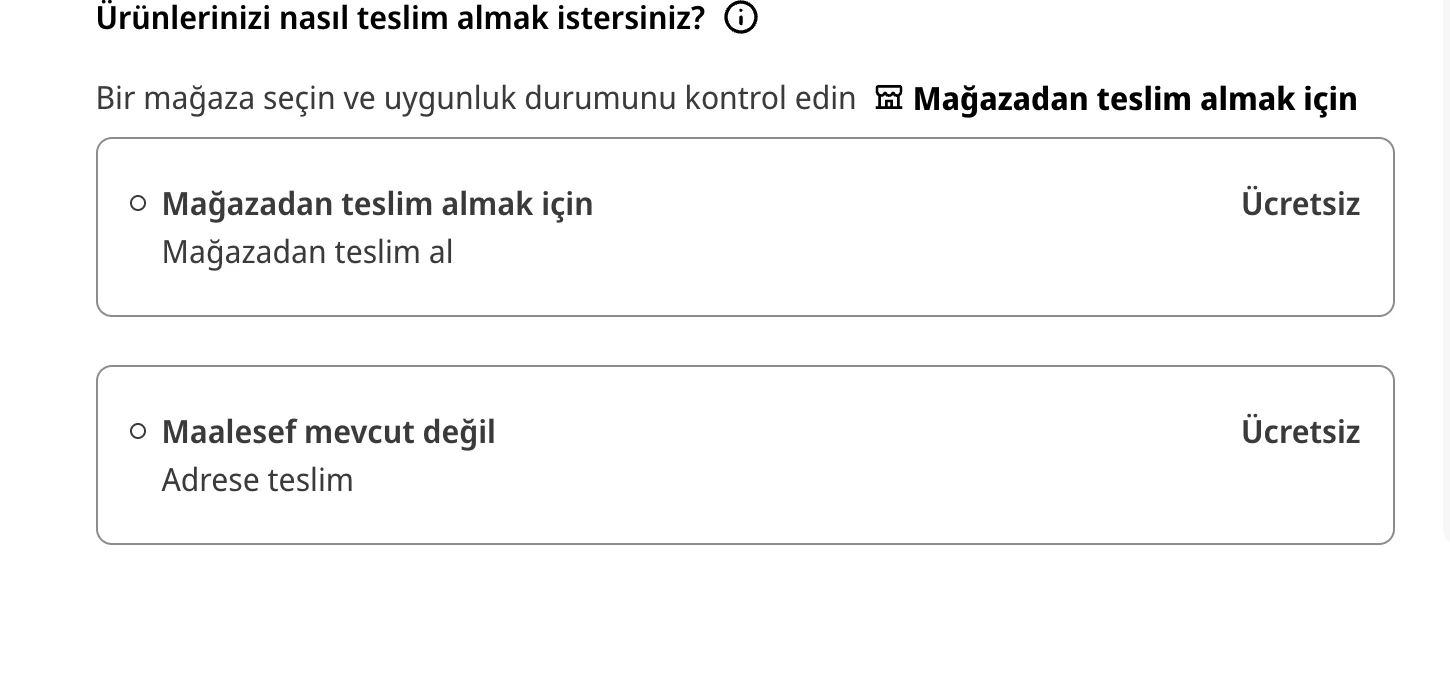Click the Mağazadan teslim al subtitle
The width and height of the screenshot is (1450, 676).
coord(307,252)
